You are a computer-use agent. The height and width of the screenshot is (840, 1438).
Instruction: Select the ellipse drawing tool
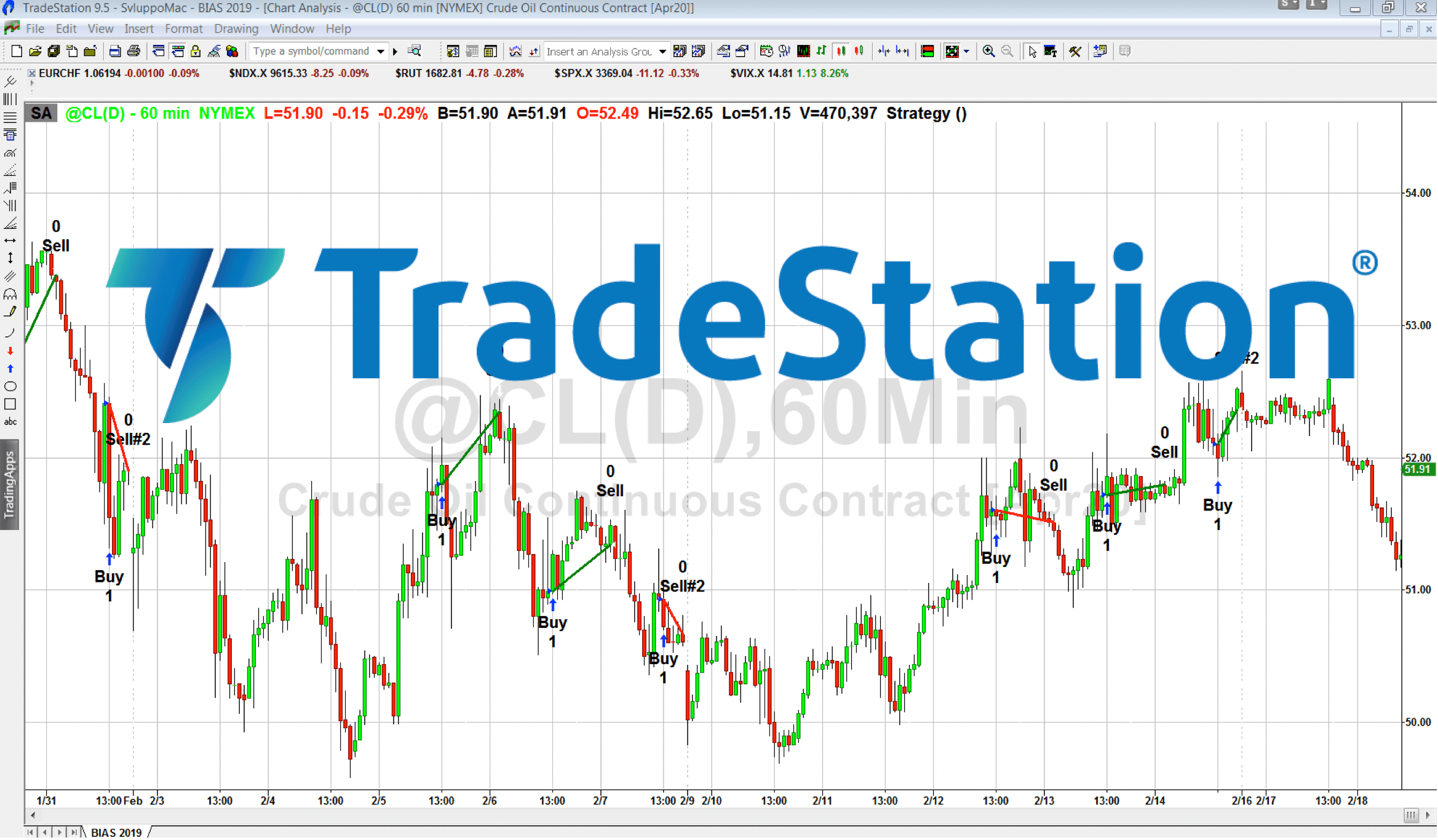(x=10, y=387)
